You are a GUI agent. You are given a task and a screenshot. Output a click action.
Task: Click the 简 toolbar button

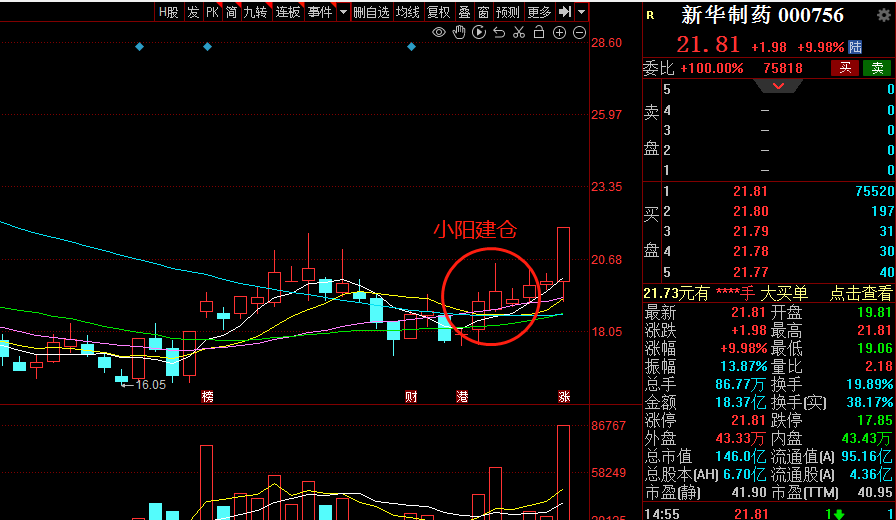[231, 12]
